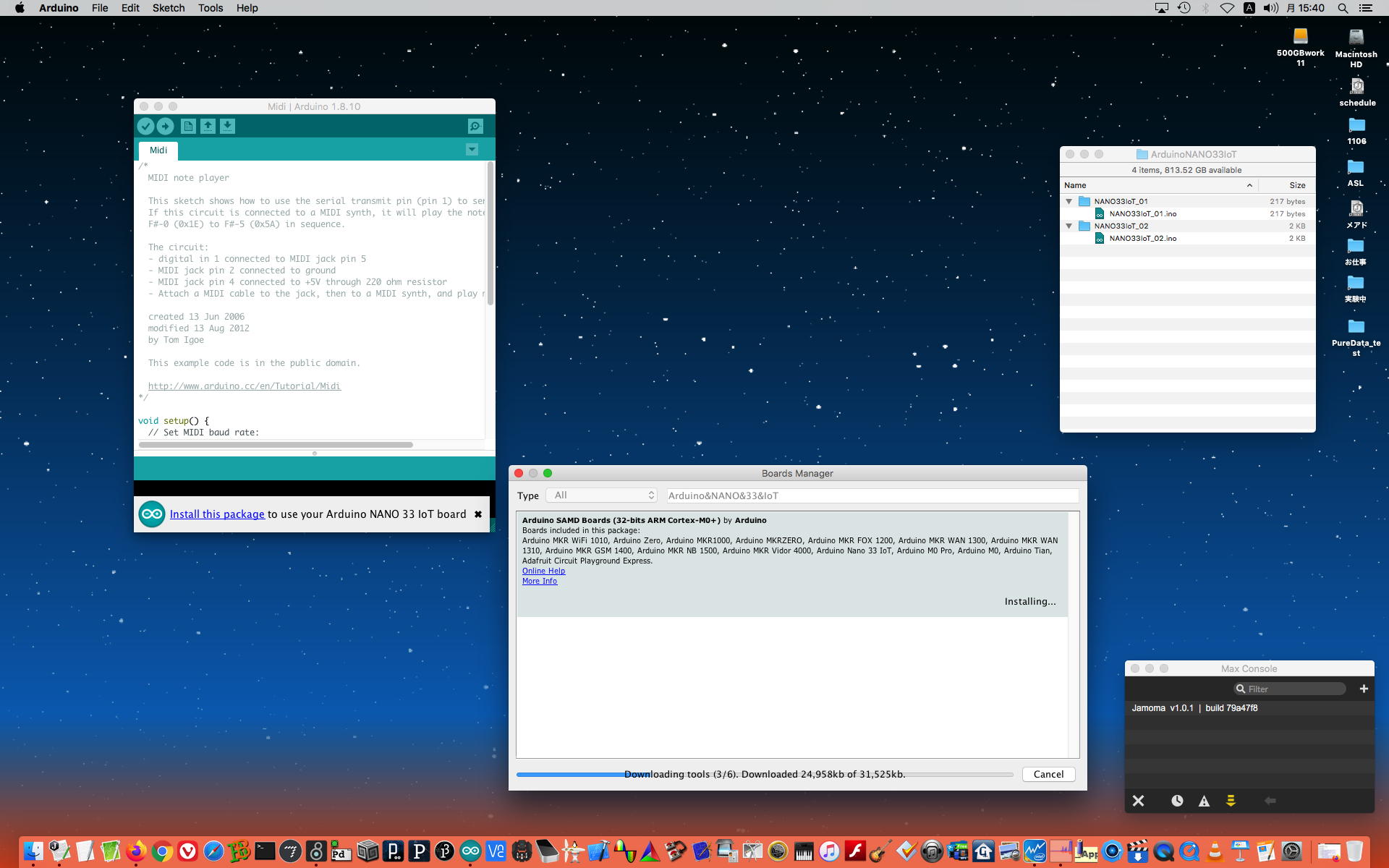Screen dimensions: 1389x868
Task: Click the Install this package link
Action: (217, 514)
